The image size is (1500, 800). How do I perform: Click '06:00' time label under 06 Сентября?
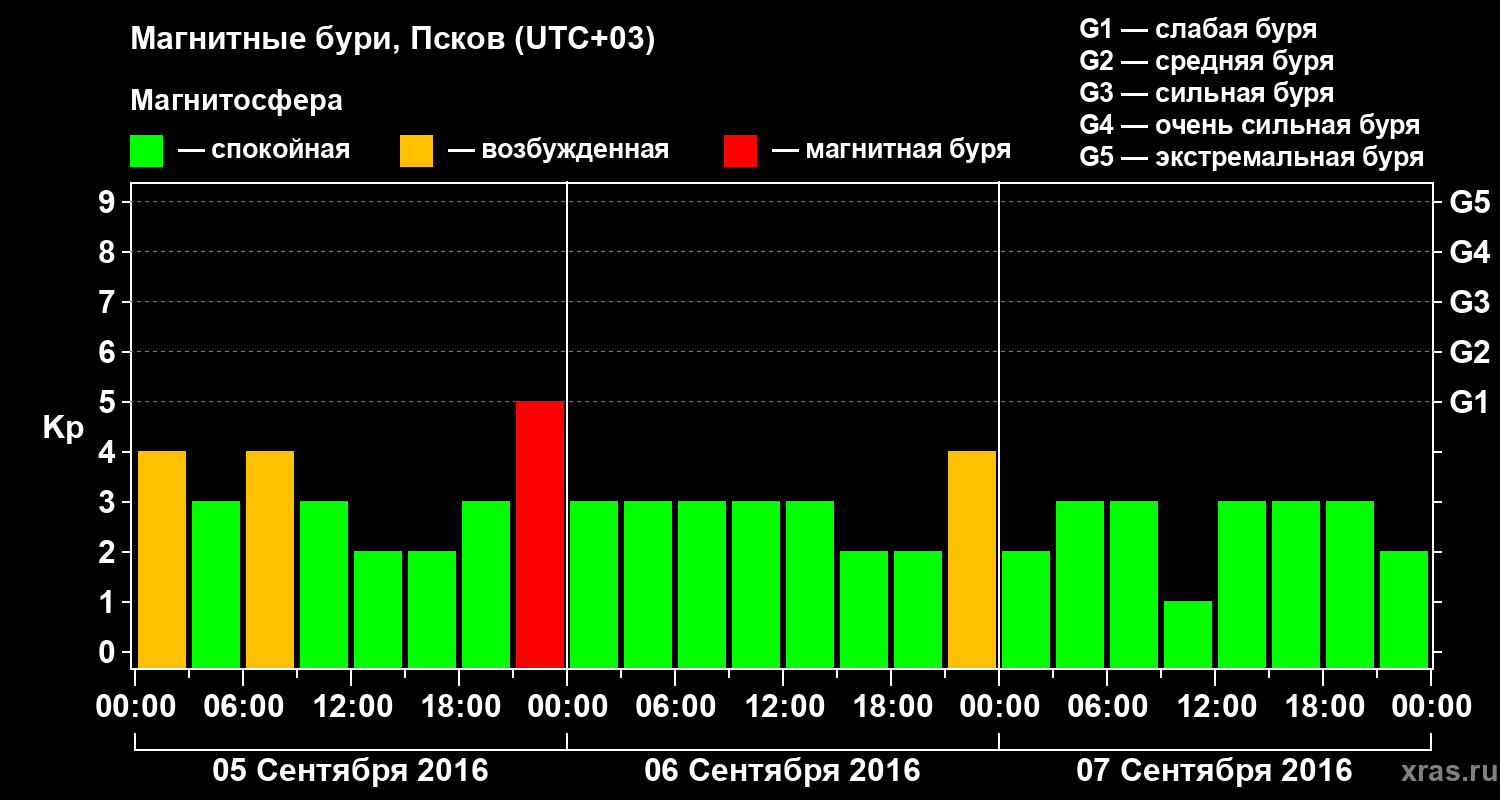[x=675, y=707]
